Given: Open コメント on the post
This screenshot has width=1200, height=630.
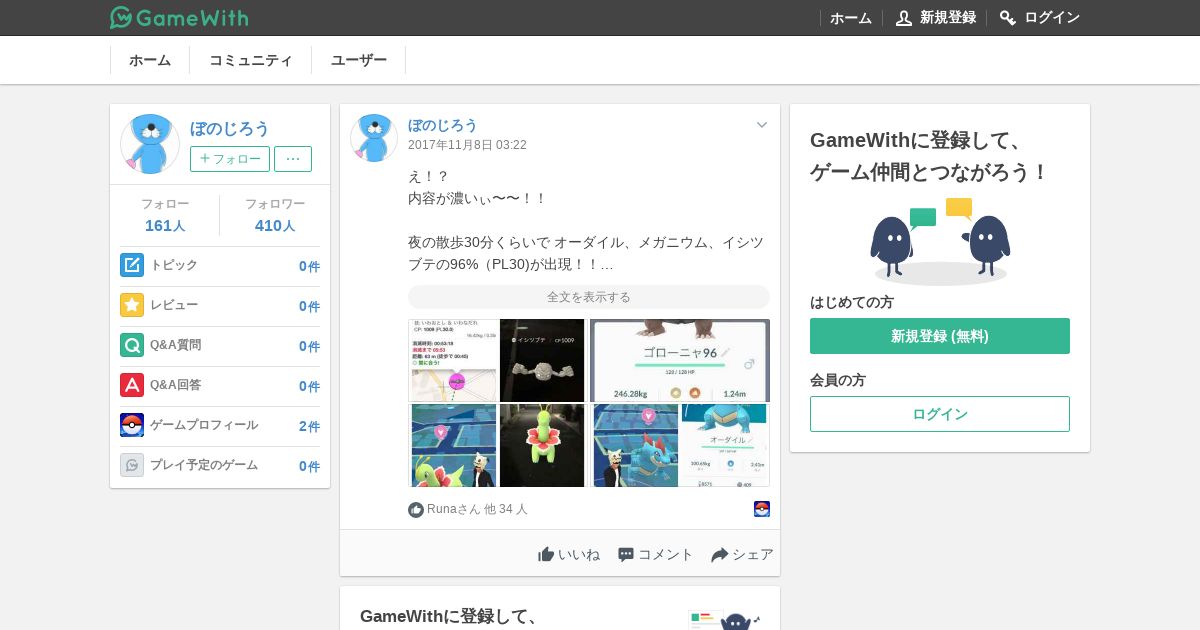Looking at the screenshot, I should pos(655,554).
